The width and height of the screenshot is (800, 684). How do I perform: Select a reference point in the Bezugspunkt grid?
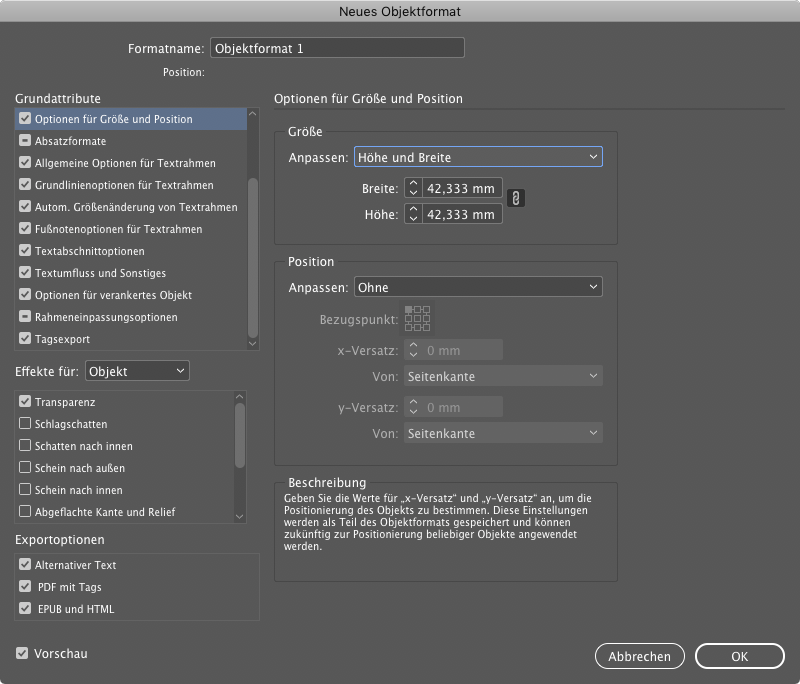point(417,318)
